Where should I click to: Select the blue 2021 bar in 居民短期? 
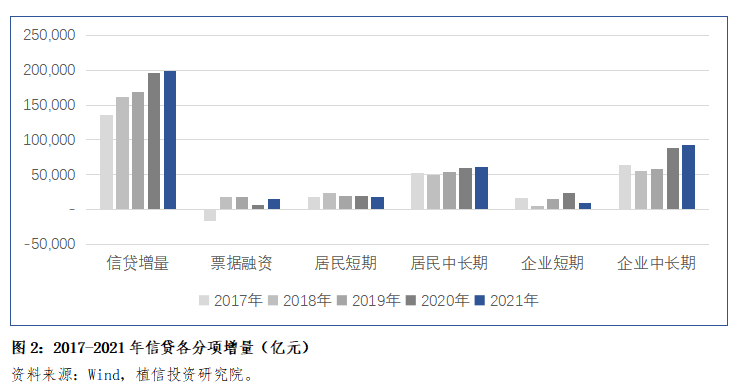(377, 203)
